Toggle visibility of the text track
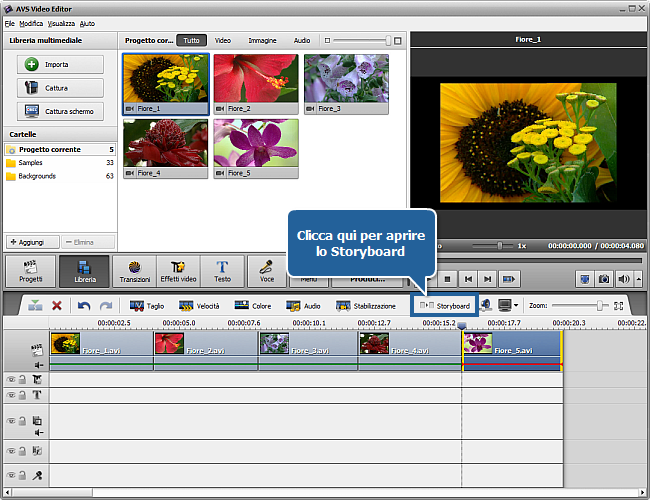 coord(11,395)
